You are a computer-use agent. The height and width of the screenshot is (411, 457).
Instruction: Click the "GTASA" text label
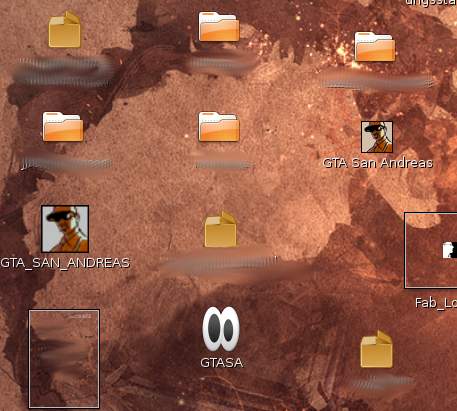(x=222, y=363)
